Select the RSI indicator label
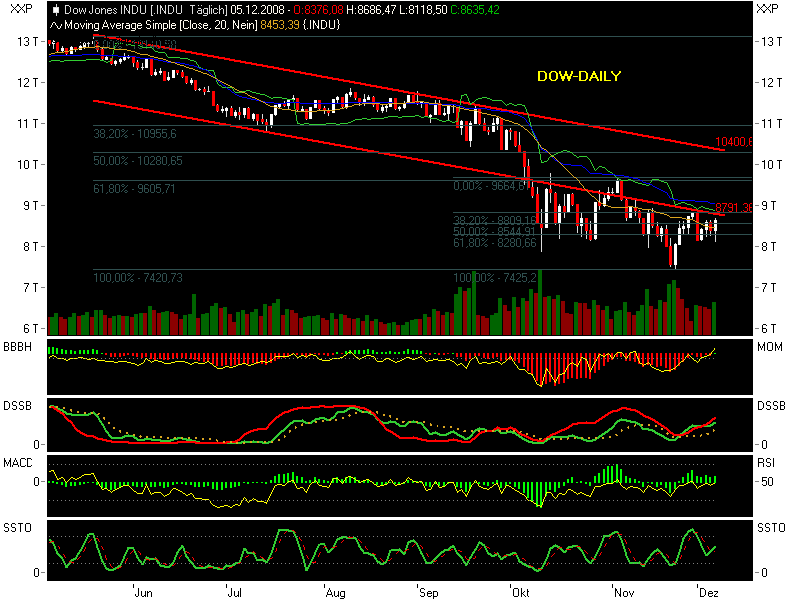Screen dimensions: 800x600 coord(766,463)
